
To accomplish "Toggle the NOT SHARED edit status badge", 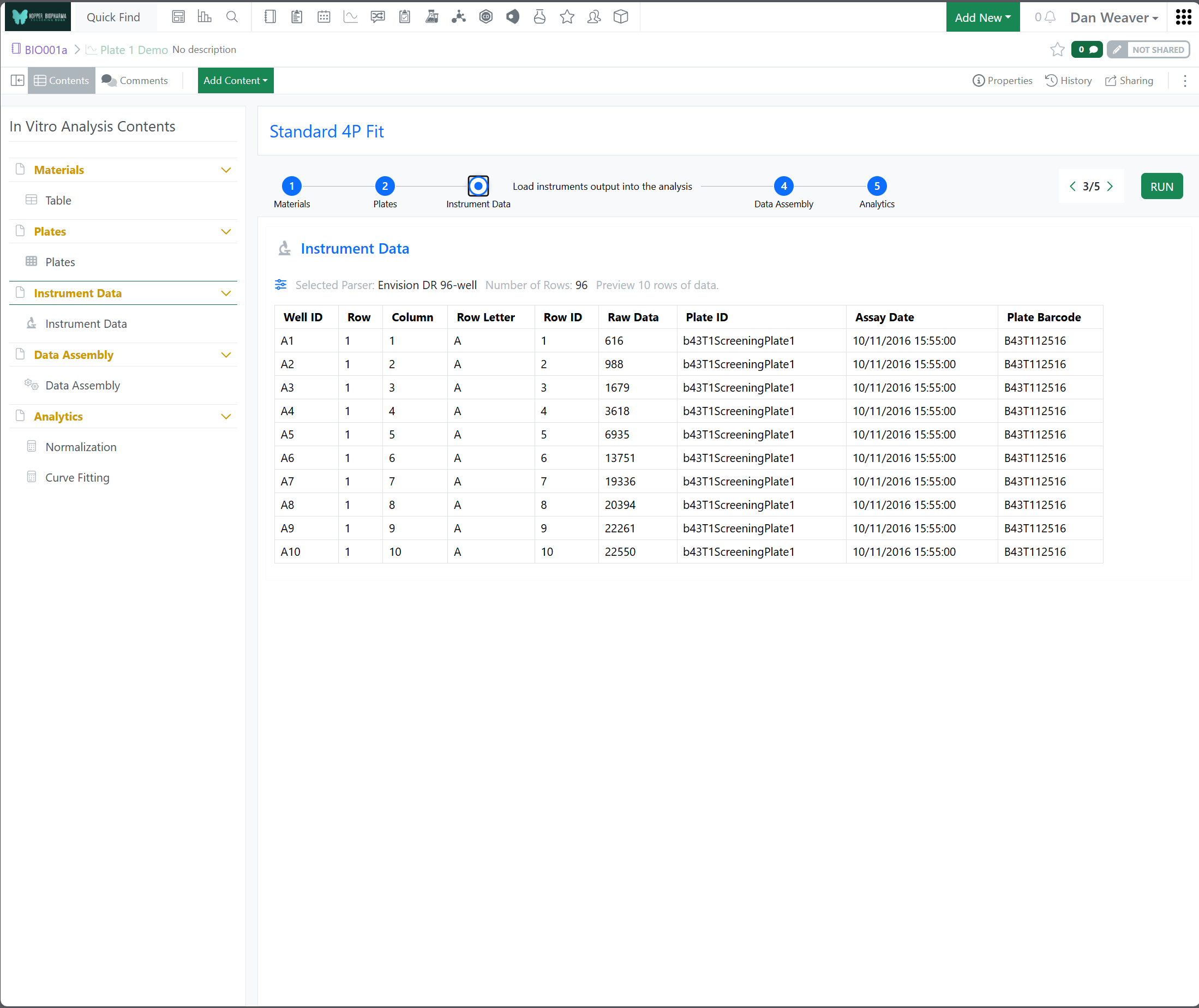I will [x=1148, y=50].
